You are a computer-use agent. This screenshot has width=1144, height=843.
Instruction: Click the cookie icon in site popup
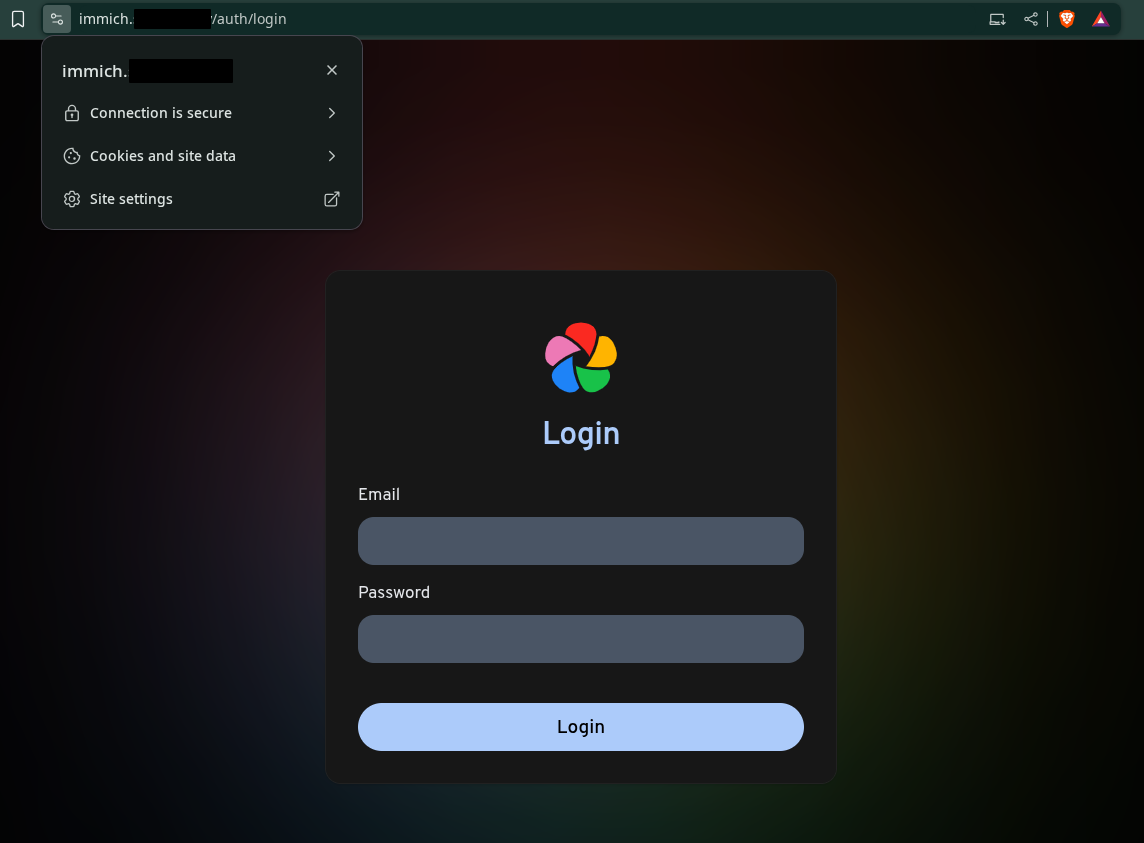point(72,156)
